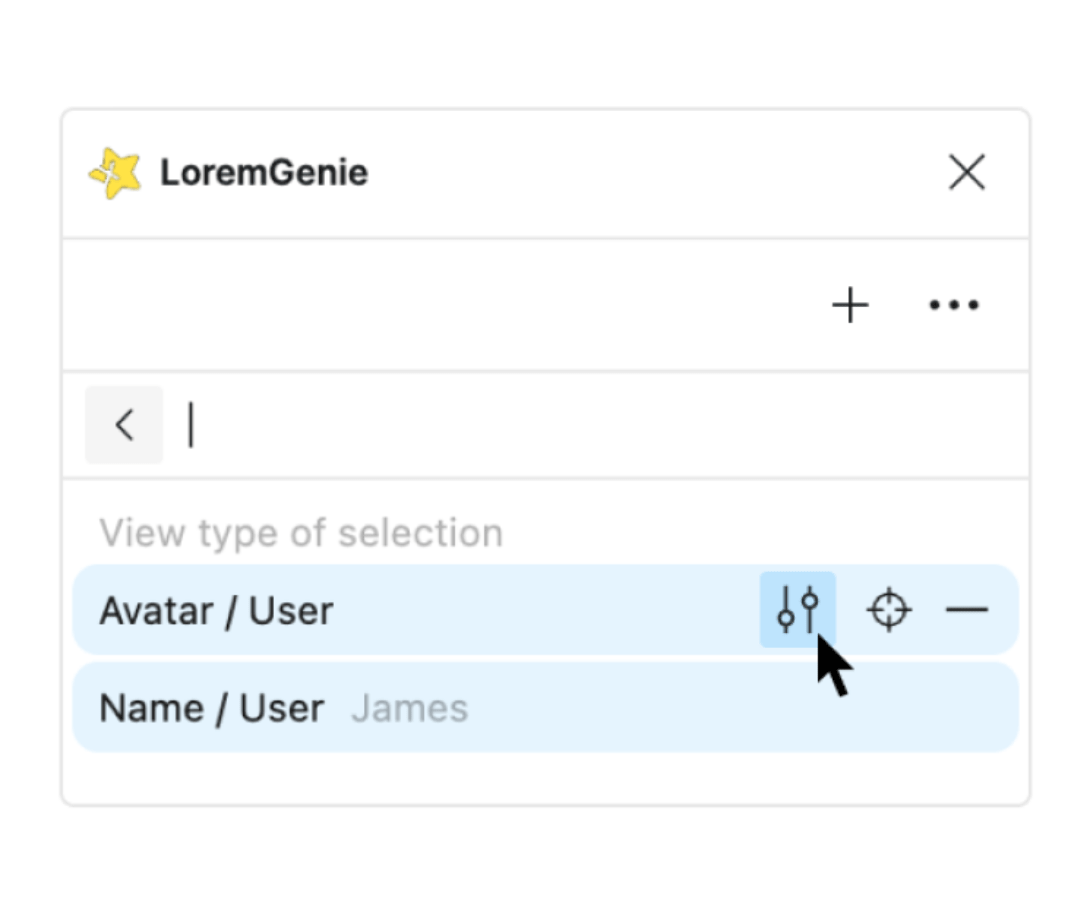Click empty space right of James value
1090x918 pixels.
click(740, 708)
